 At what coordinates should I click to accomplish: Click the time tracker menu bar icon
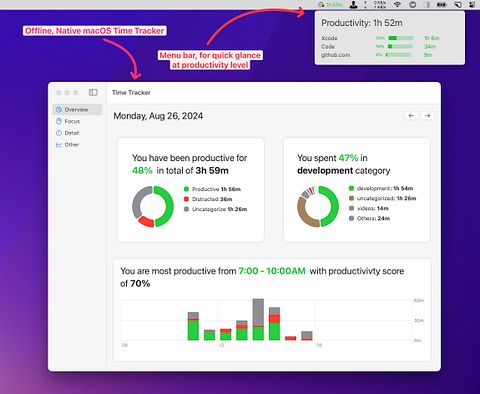331,4
